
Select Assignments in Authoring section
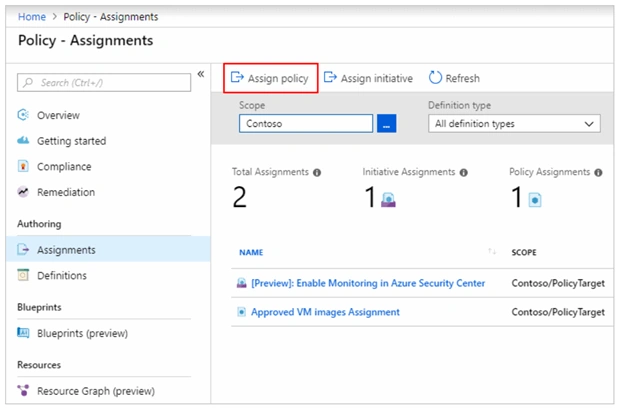(x=108, y=249)
